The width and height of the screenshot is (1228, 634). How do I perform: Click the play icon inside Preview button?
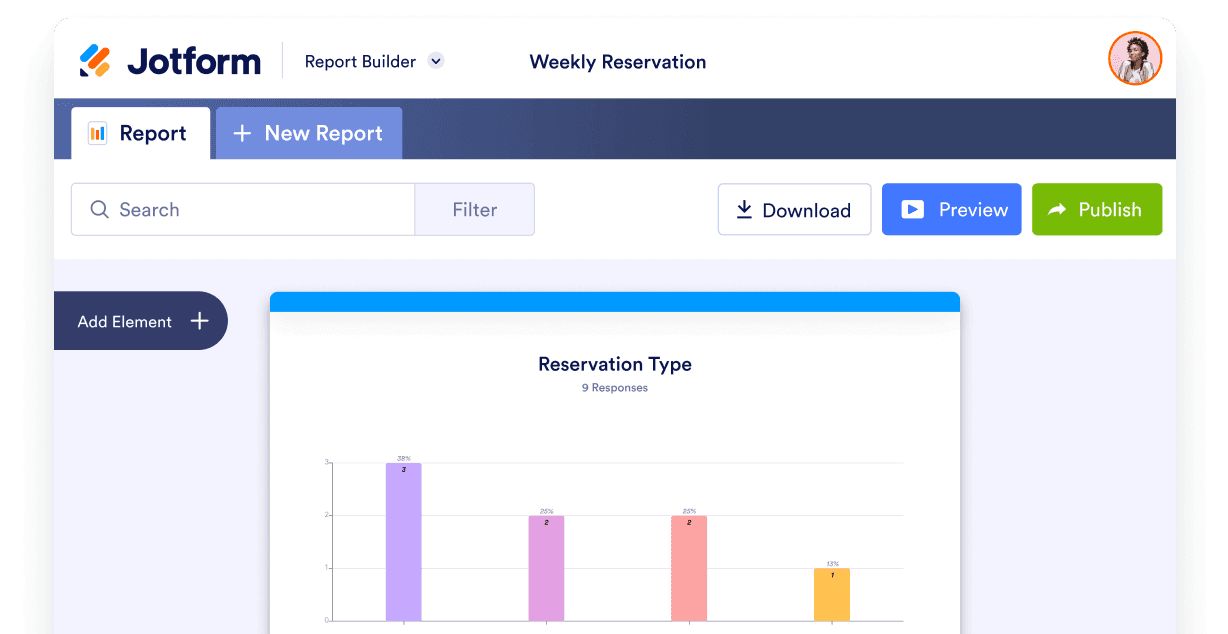point(913,209)
